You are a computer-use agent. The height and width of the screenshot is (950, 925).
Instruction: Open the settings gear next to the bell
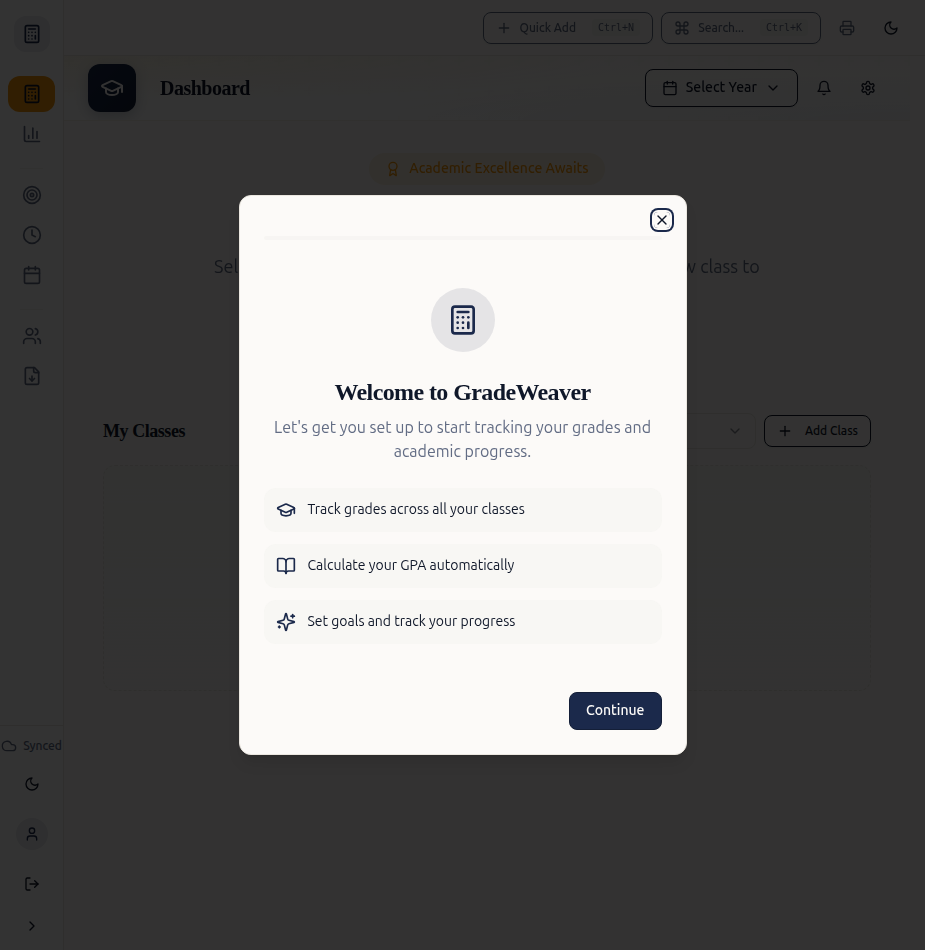tap(868, 88)
